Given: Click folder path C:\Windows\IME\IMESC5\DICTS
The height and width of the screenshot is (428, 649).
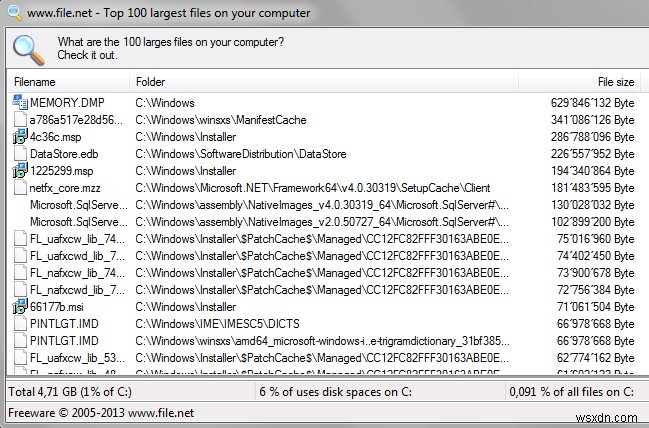Looking at the screenshot, I should click(x=217, y=324).
